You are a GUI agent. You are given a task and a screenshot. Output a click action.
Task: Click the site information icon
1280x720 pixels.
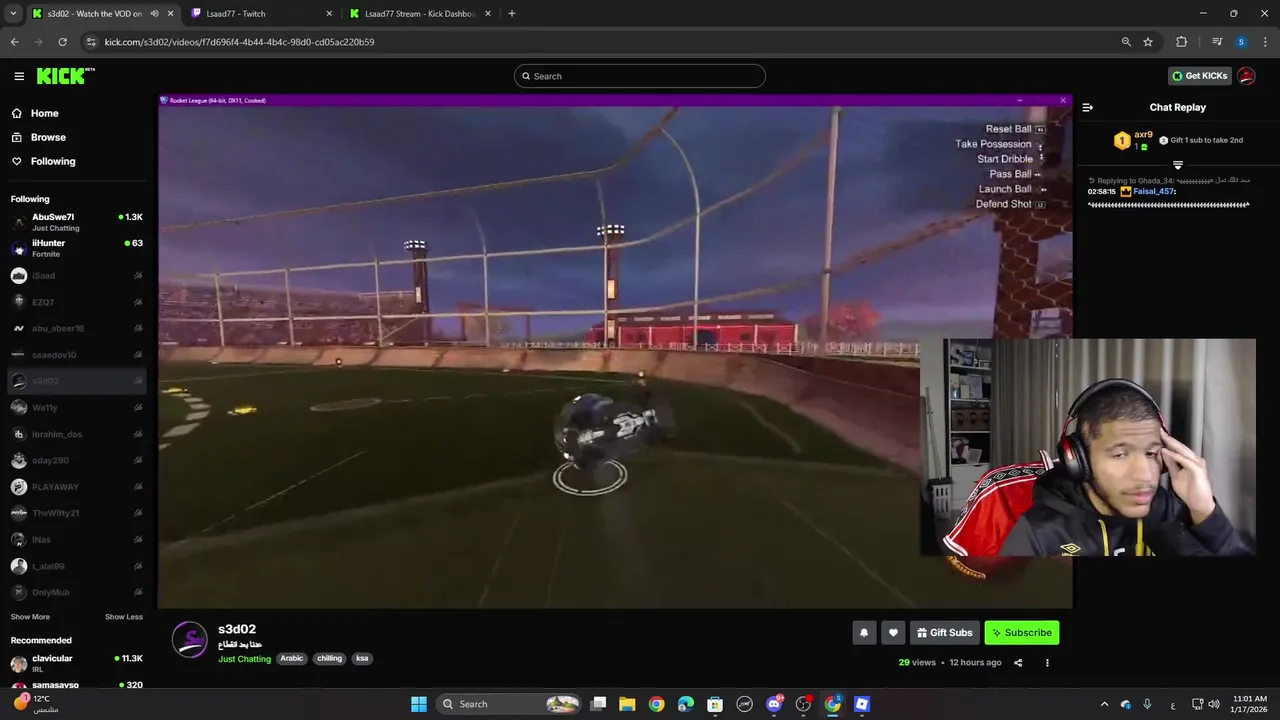coord(91,42)
